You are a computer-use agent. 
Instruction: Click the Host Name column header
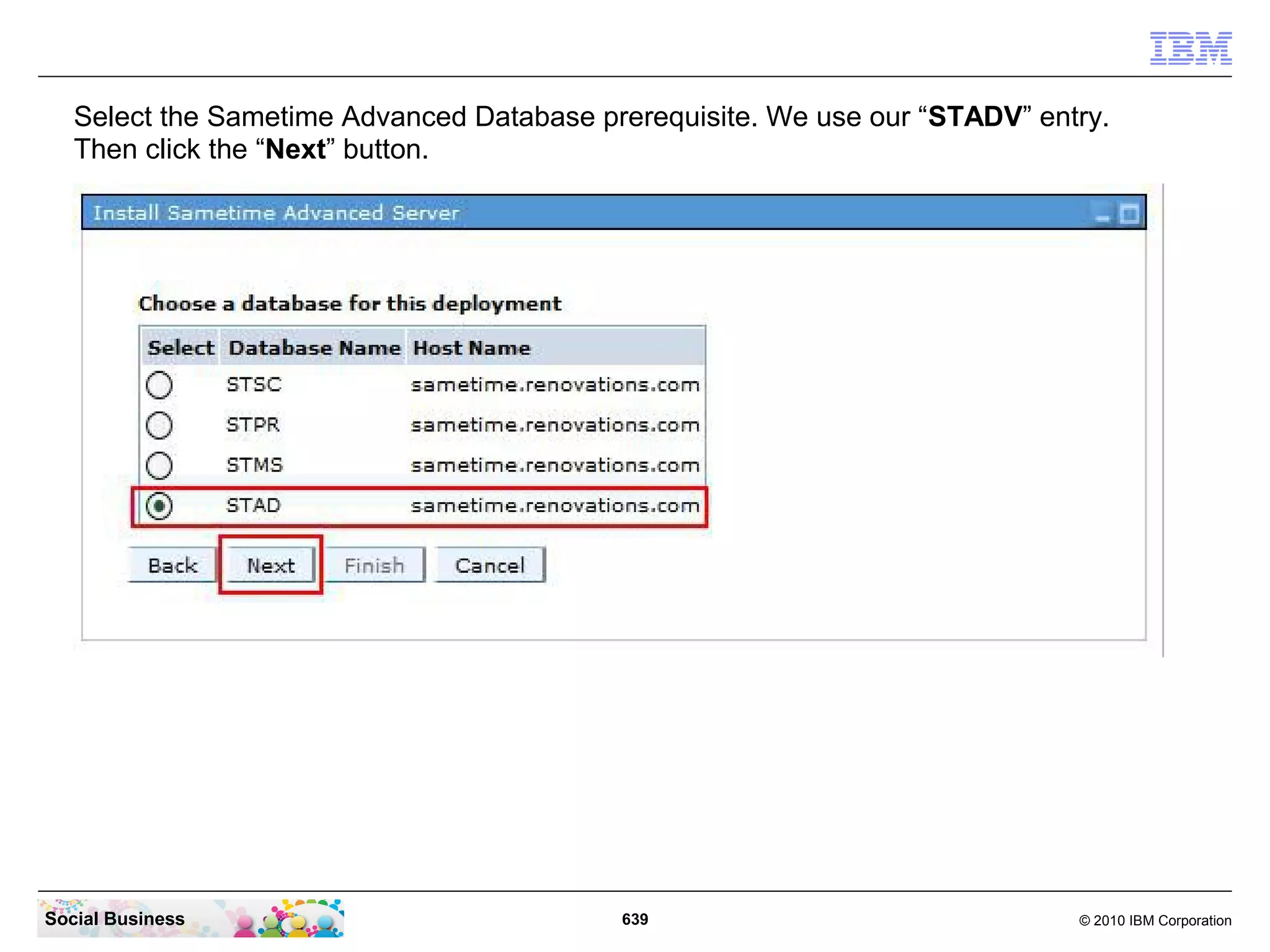click(x=556, y=348)
